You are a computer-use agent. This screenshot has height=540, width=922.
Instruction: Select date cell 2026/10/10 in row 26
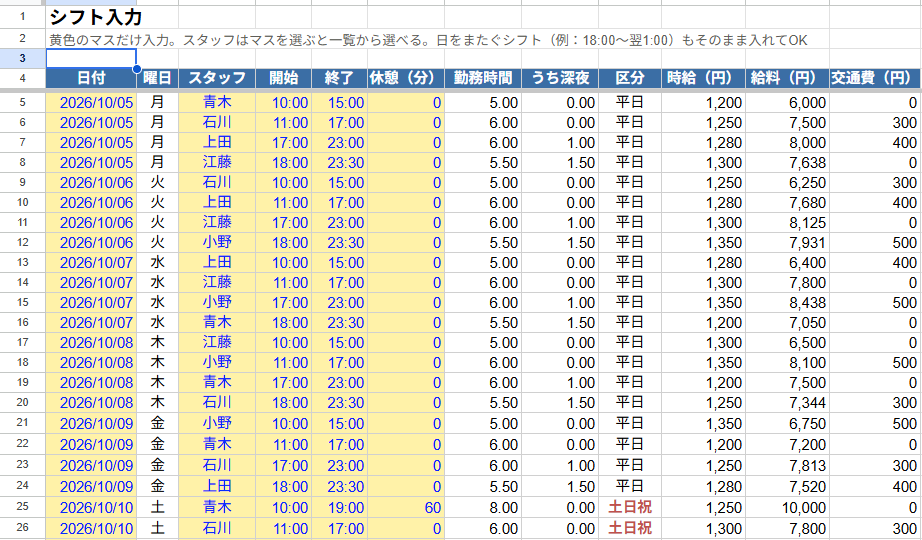pyautogui.click(x=91, y=528)
